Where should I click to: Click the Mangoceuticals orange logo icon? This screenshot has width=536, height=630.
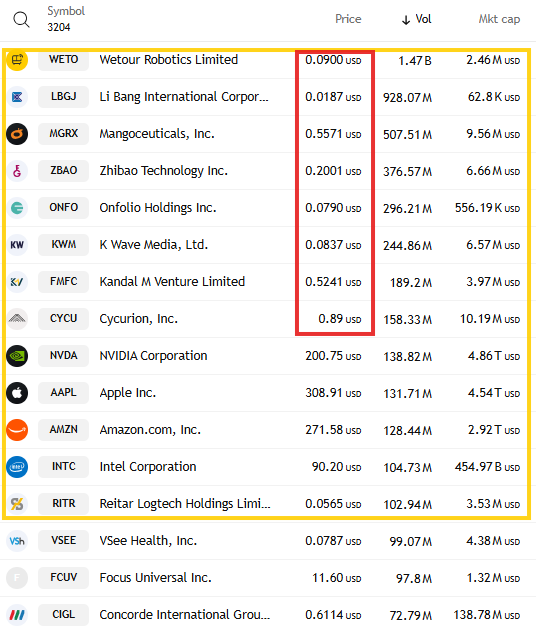coord(17,134)
